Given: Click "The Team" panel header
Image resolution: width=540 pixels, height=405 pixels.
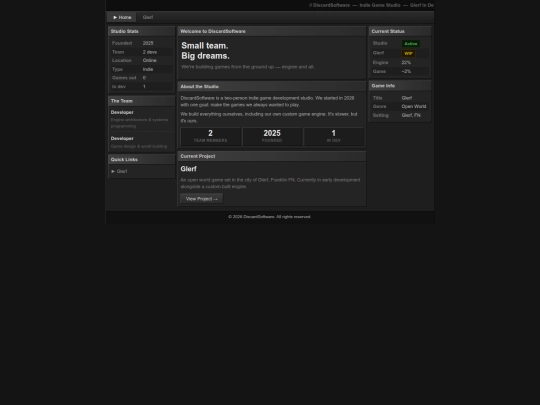Looking at the screenshot, I should [x=142, y=101].
